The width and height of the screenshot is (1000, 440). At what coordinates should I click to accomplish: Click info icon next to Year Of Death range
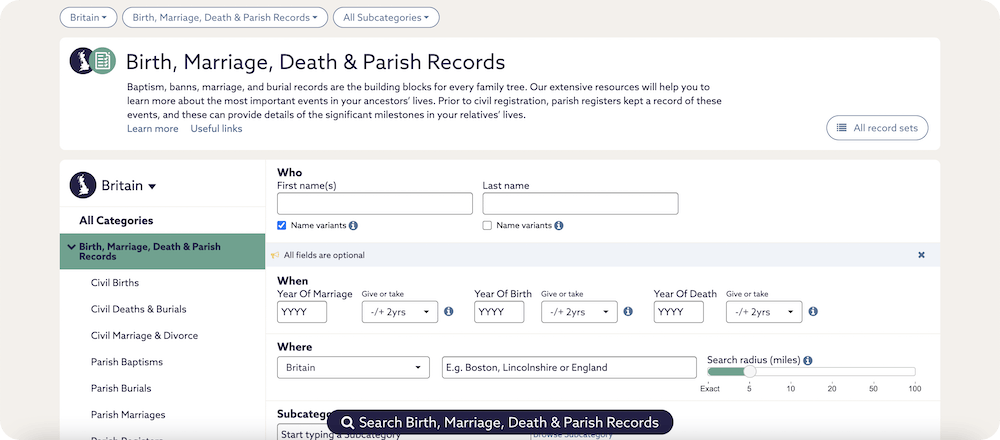point(813,312)
